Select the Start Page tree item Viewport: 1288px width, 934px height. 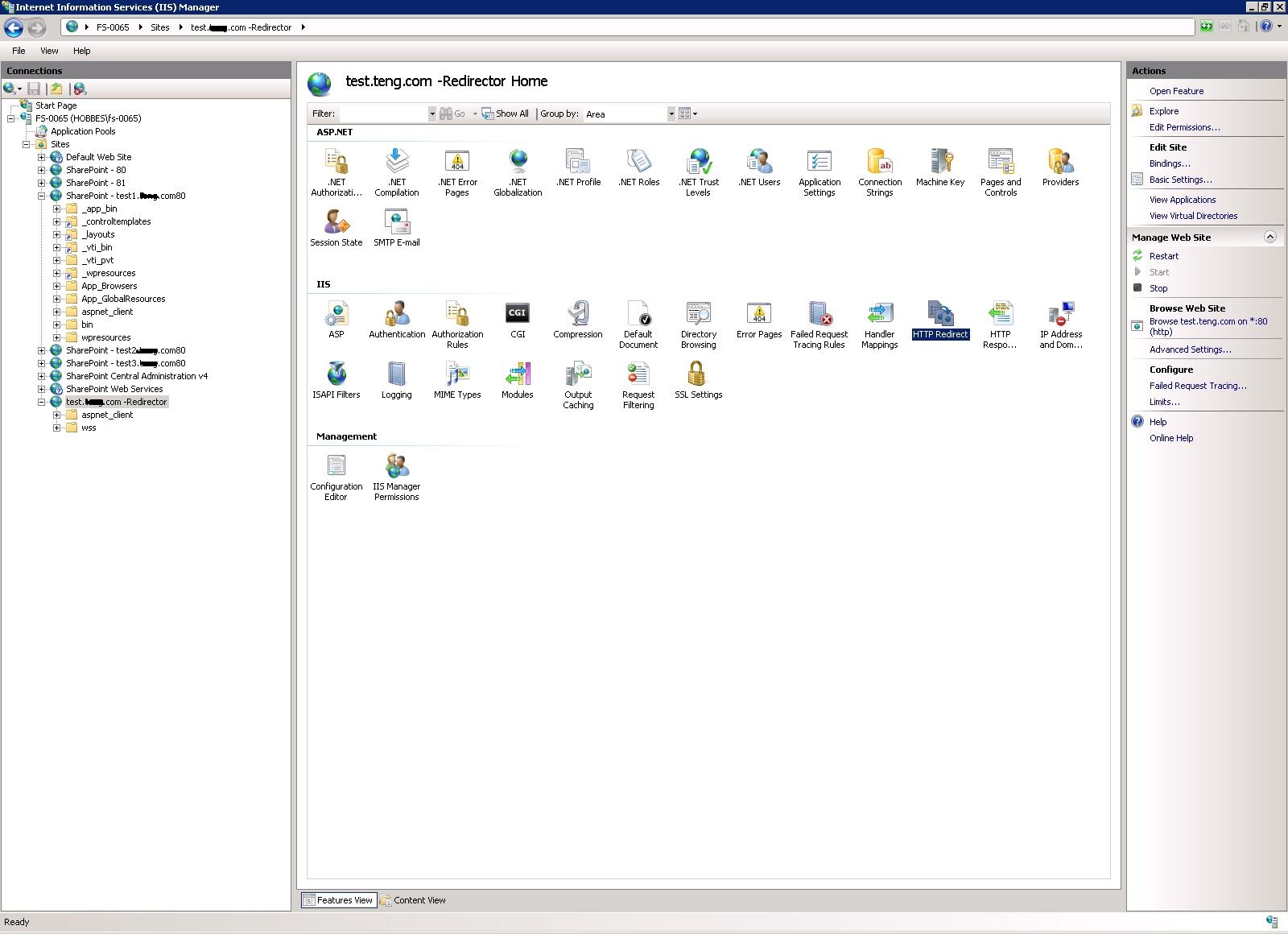(x=56, y=105)
